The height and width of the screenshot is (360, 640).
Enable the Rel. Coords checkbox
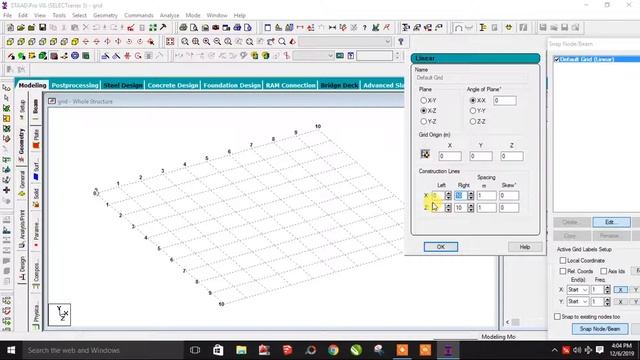pyautogui.click(x=563, y=271)
